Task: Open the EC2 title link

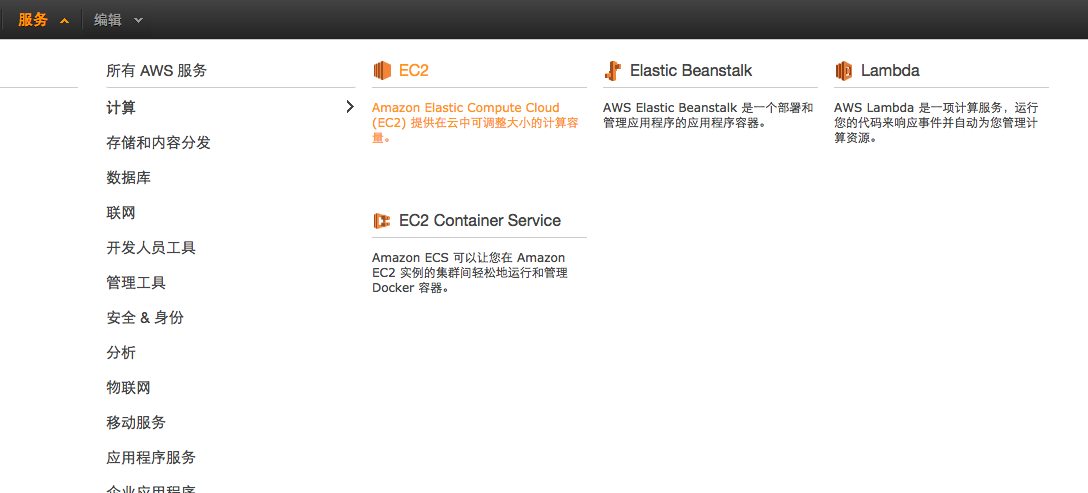Action: pos(414,71)
